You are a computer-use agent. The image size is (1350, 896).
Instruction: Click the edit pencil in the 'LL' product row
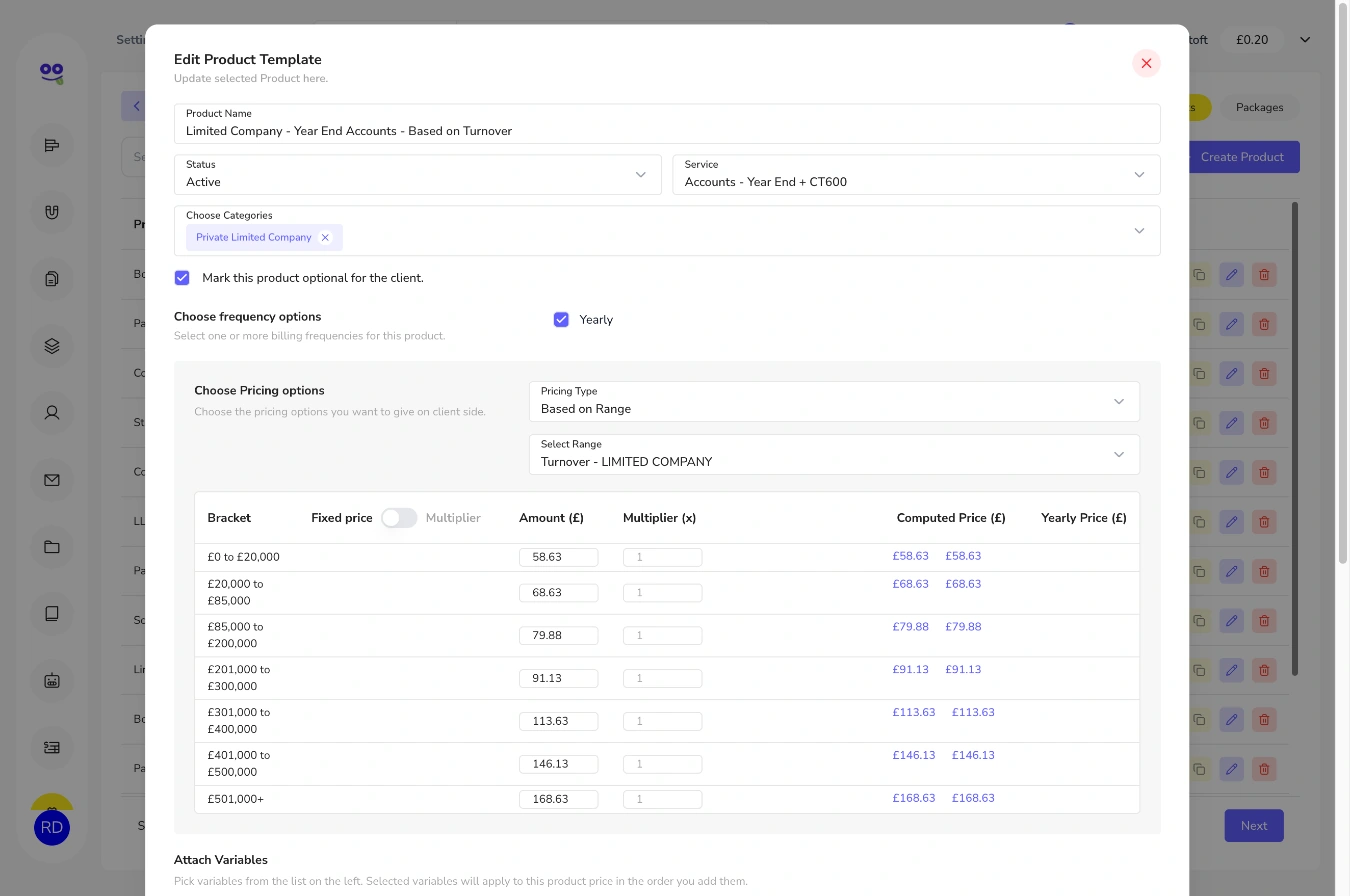tap(1232, 522)
